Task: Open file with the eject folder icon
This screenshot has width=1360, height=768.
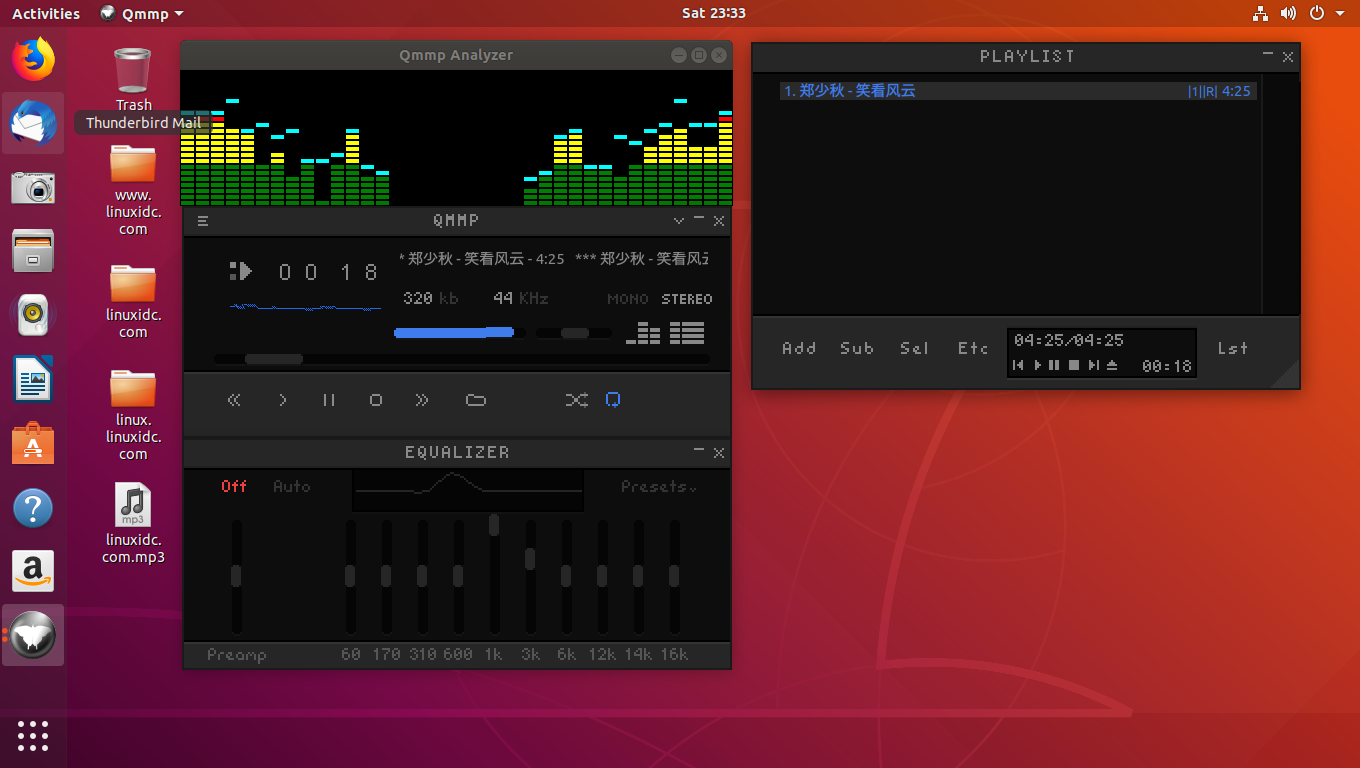Action: click(x=476, y=400)
